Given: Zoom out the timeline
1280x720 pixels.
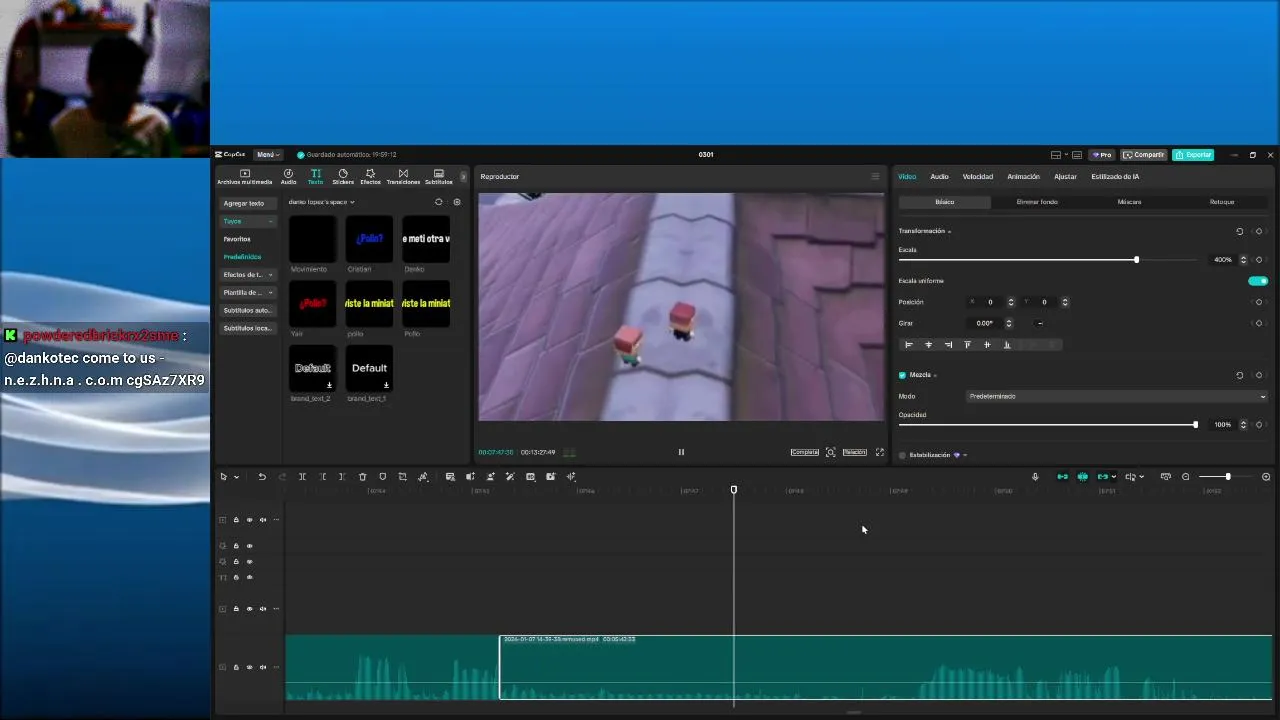Looking at the screenshot, I should coord(1186,477).
